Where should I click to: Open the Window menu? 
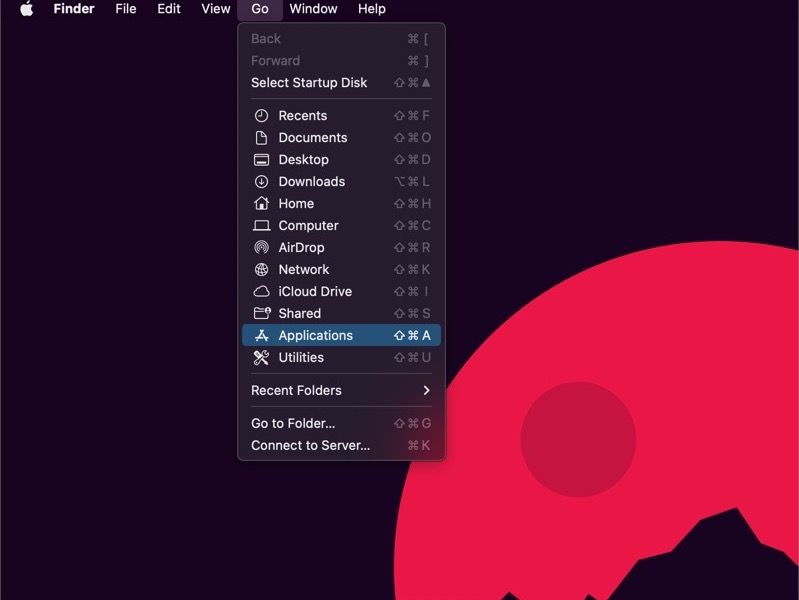click(313, 9)
